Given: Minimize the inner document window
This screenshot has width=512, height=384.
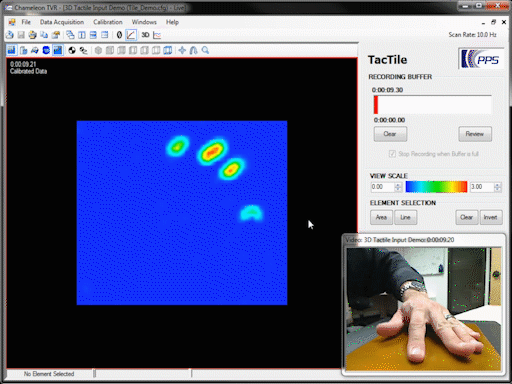Looking at the screenshot, I should pos(483,22).
